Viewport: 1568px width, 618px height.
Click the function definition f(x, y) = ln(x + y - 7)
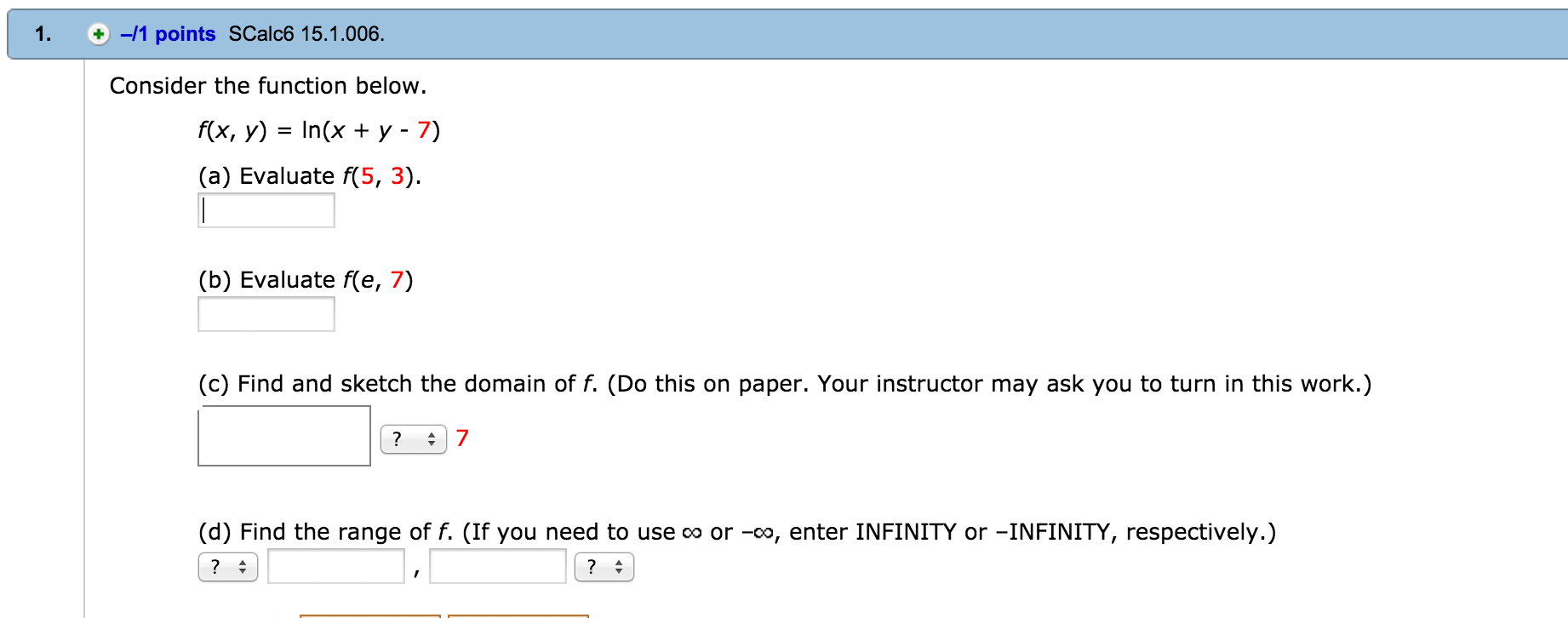point(318,130)
